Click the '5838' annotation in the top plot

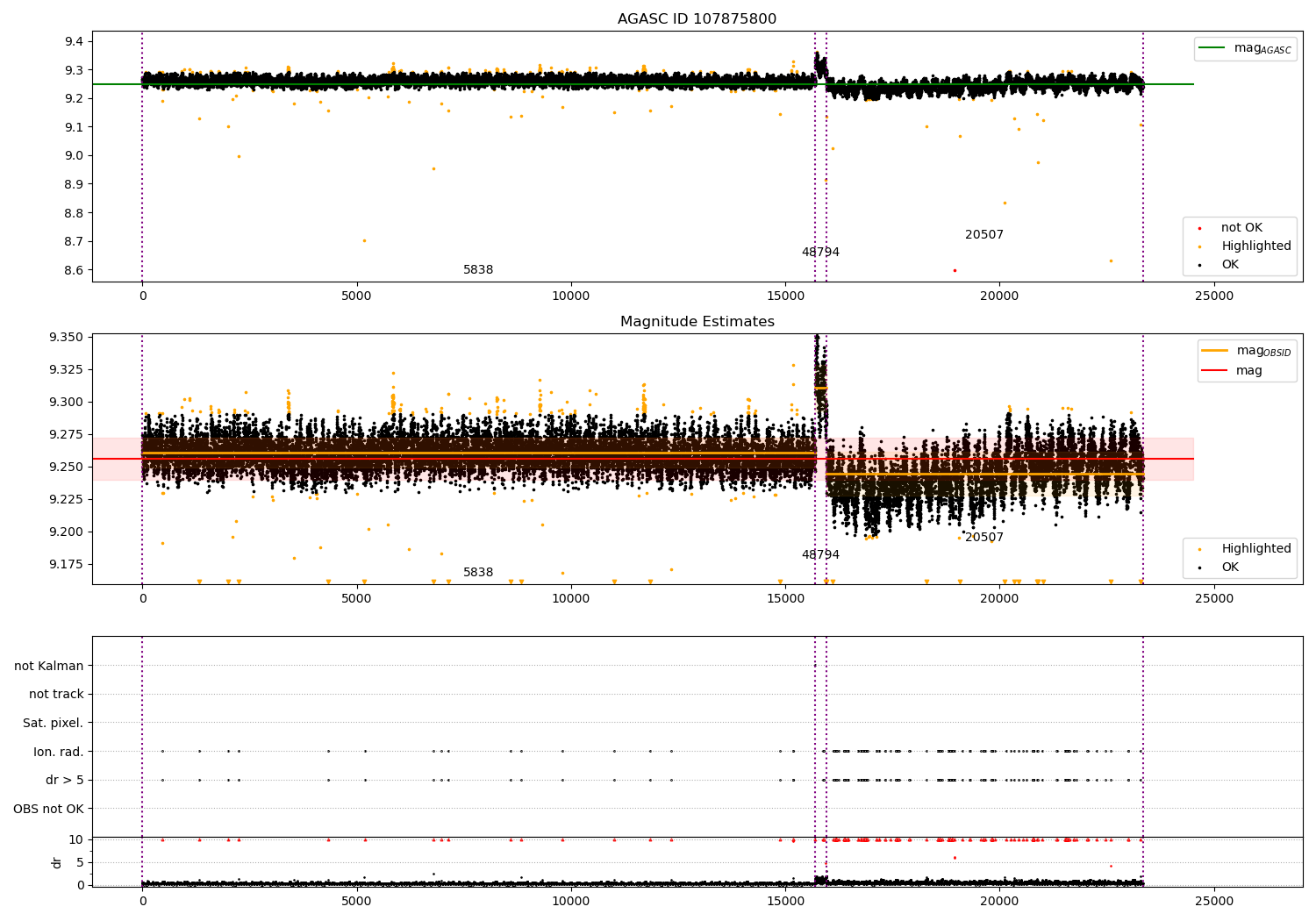pyautogui.click(x=478, y=270)
